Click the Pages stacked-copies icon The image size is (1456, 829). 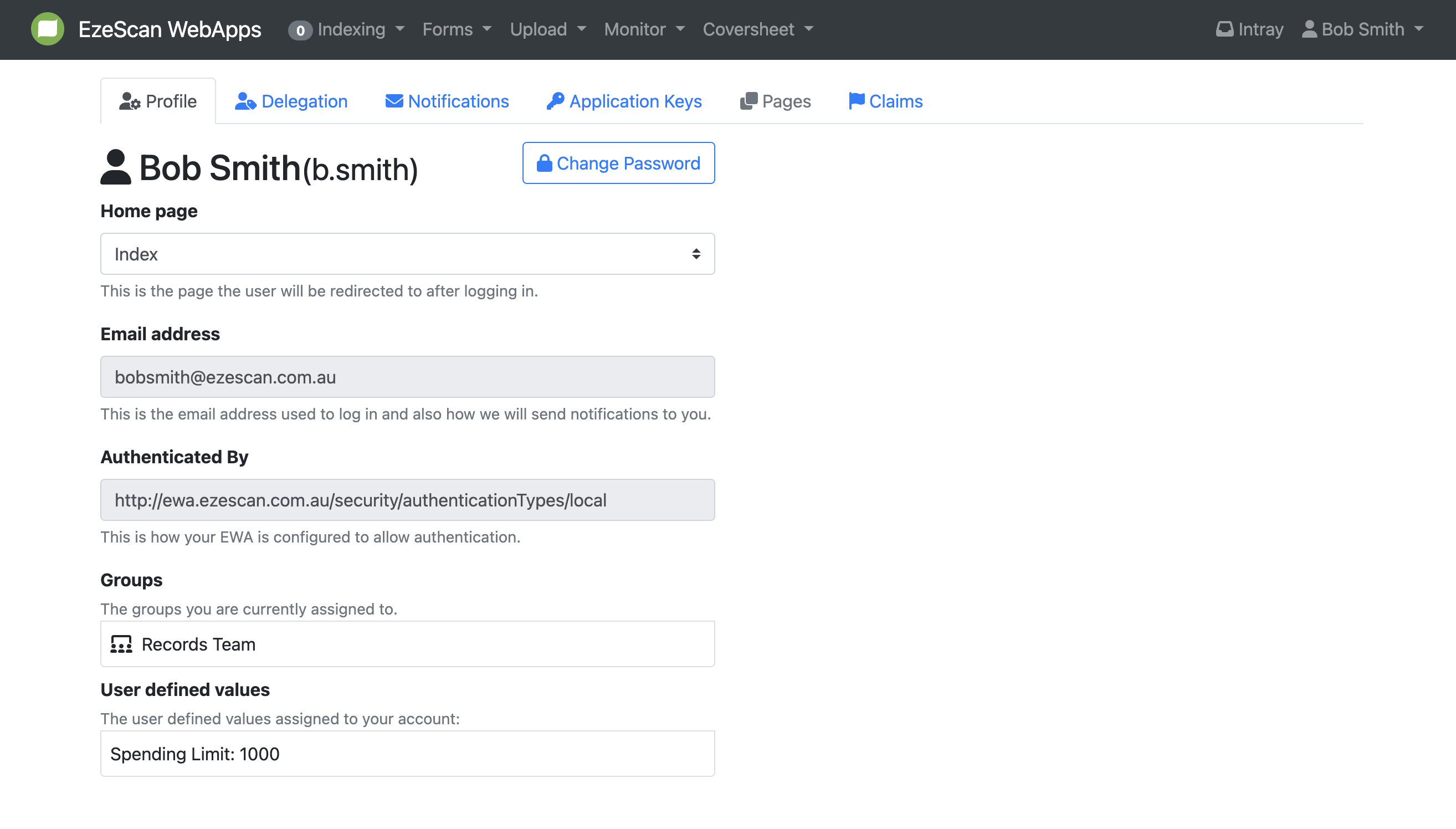click(x=748, y=101)
